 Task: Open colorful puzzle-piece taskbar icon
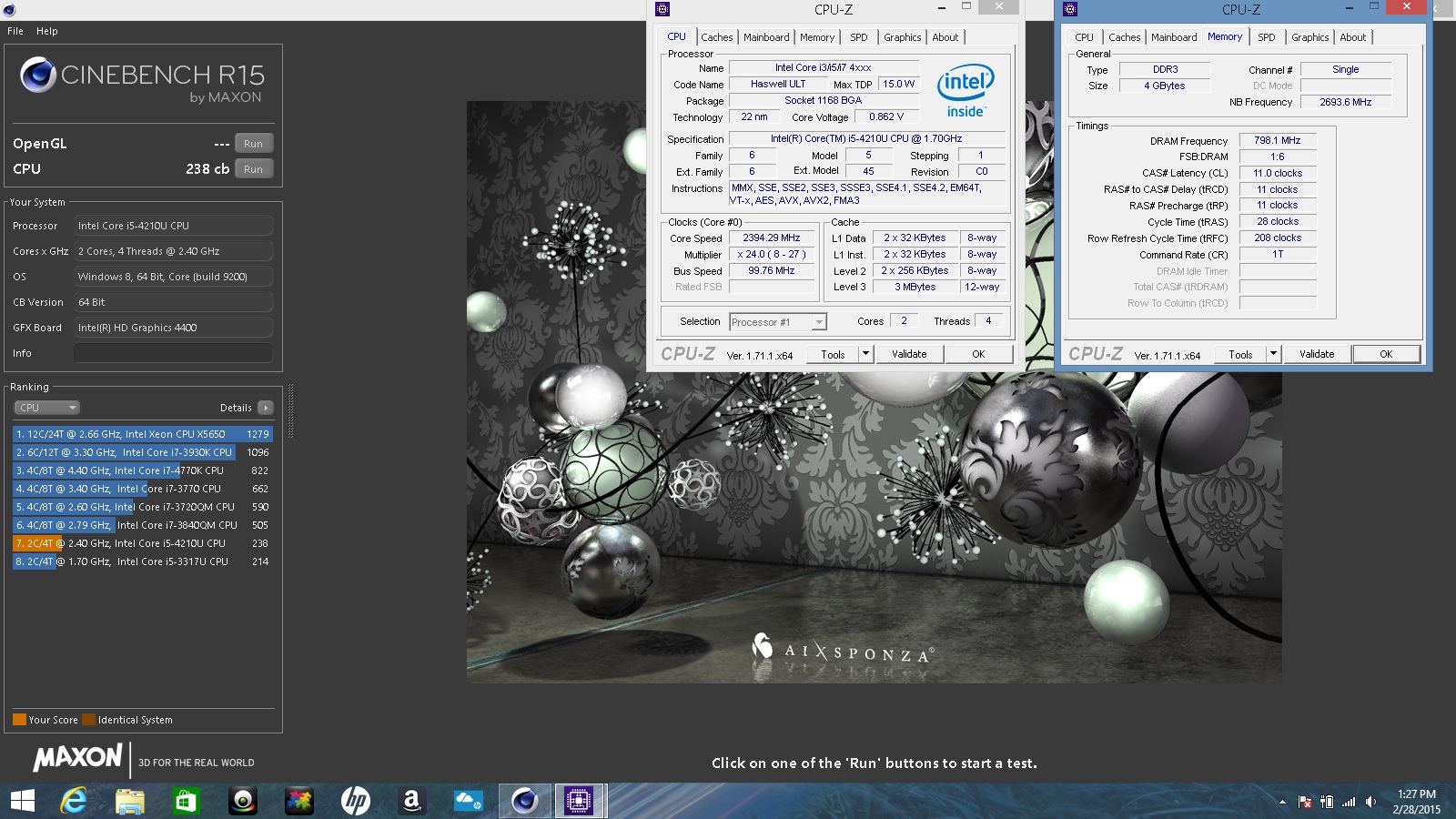point(299,801)
